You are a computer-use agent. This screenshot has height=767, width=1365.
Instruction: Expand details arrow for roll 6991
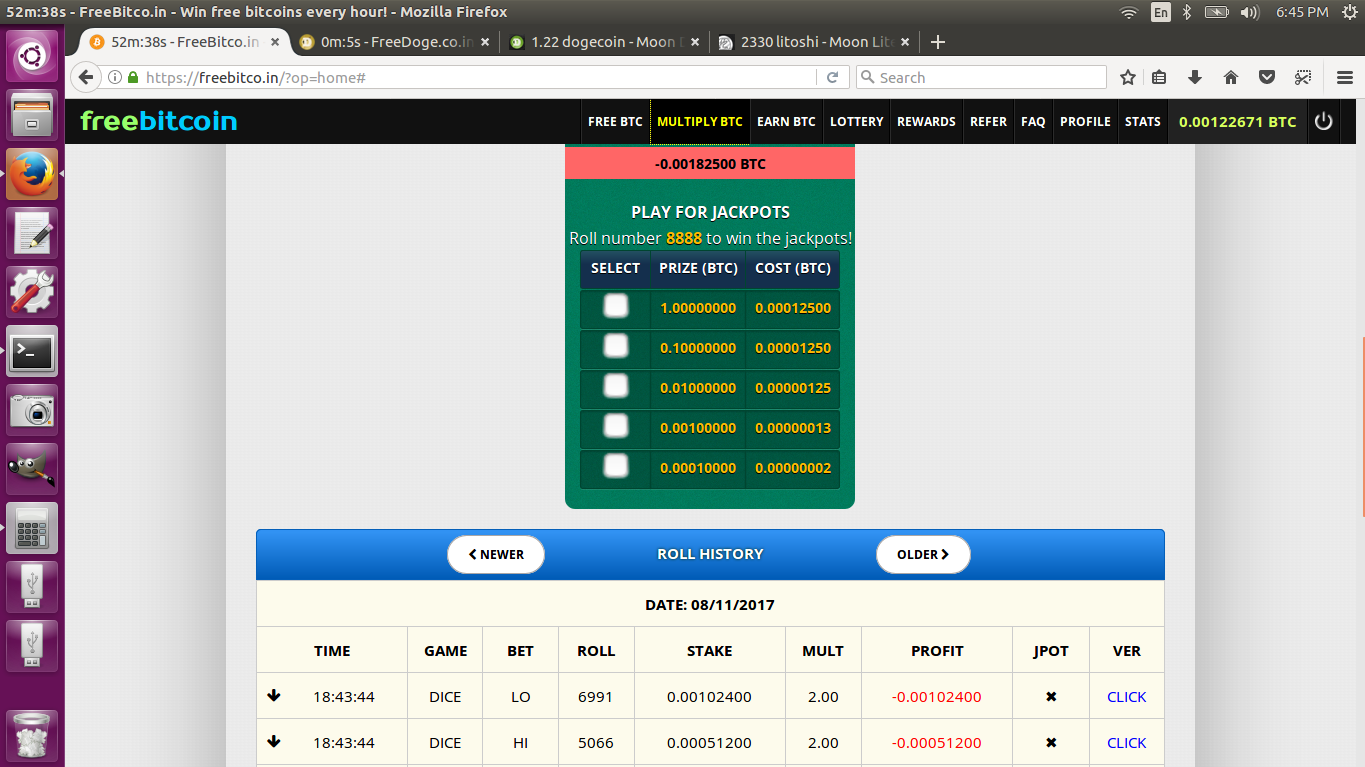click(x=274, y=696)
